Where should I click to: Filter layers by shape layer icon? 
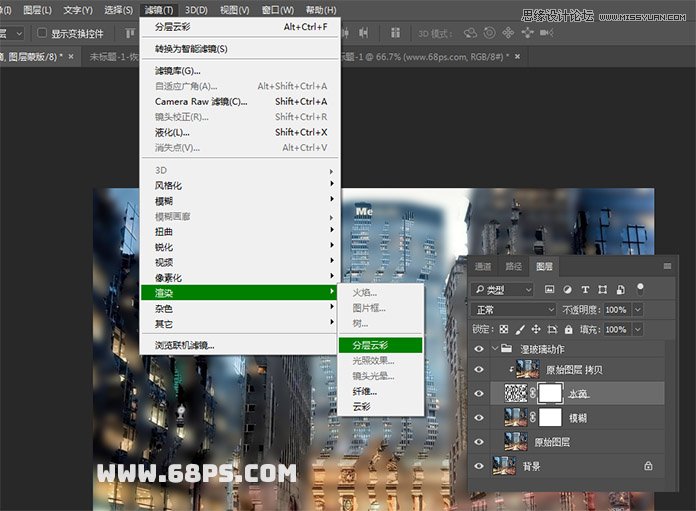602,289
